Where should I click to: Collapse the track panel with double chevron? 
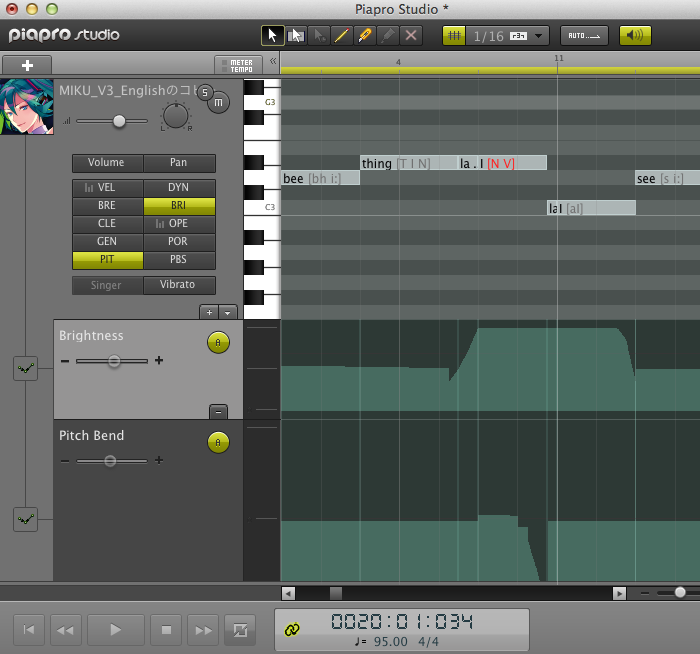tap(273, 61)
